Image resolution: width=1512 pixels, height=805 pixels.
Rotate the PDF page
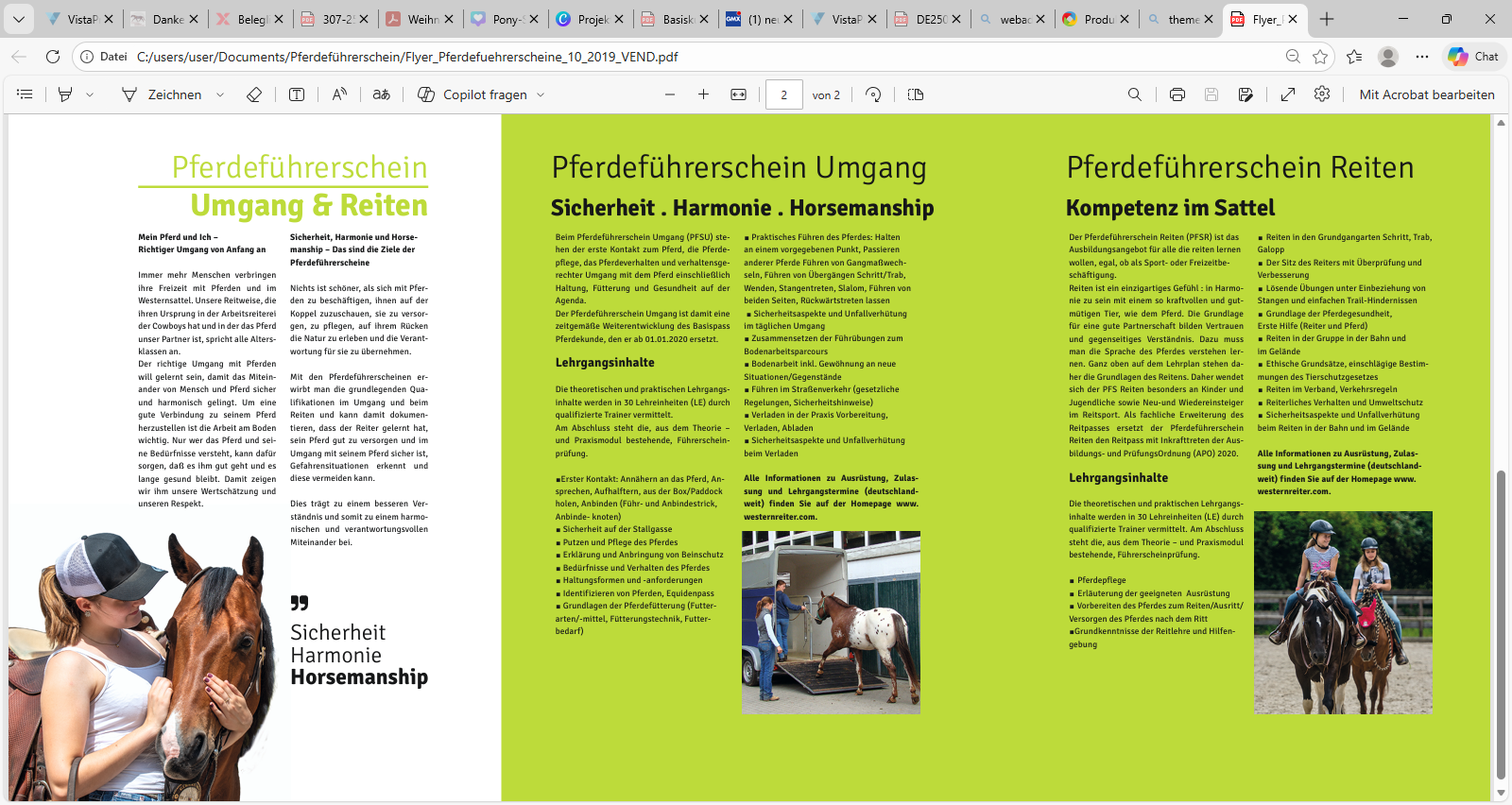873,94
